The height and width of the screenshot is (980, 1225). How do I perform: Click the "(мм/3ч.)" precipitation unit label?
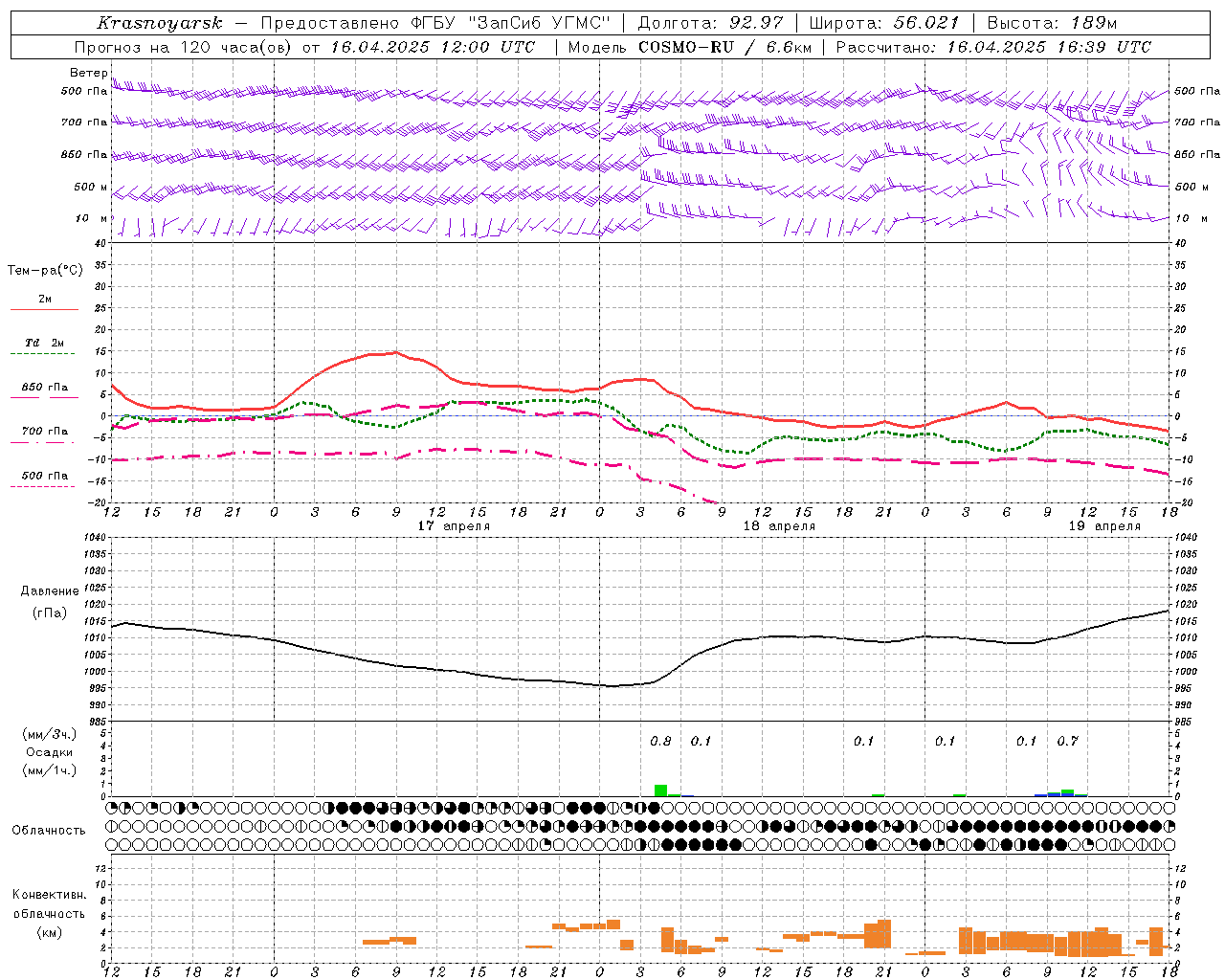pyautogui.click(x=49, y=735)
